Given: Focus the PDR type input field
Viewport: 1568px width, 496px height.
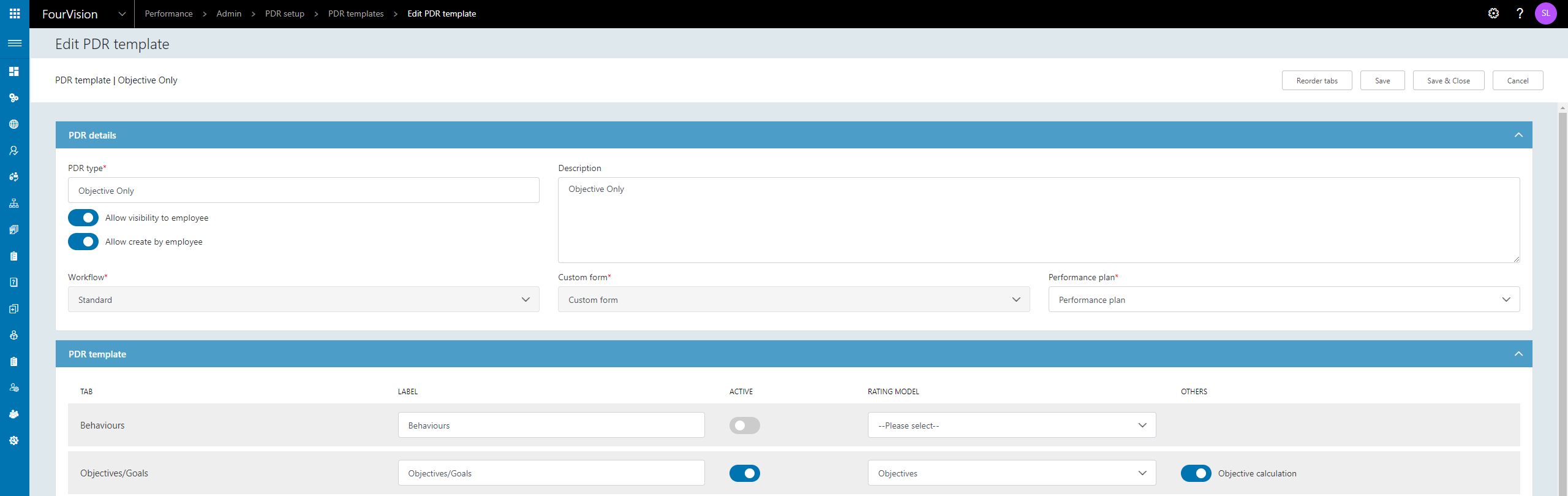Looking at the screenshot, I should coord(304,191).
